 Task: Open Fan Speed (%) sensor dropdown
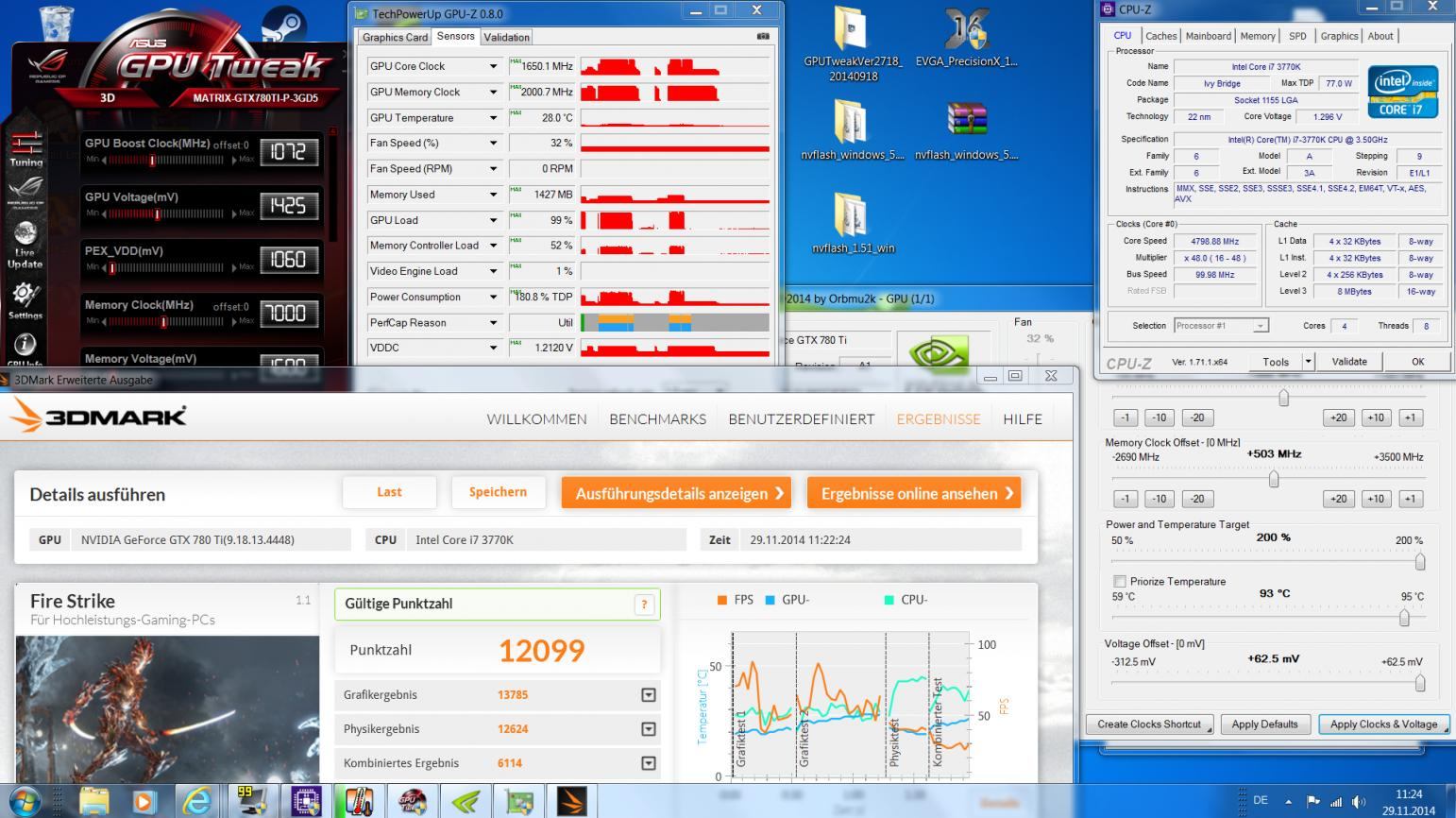click(493, 143)
